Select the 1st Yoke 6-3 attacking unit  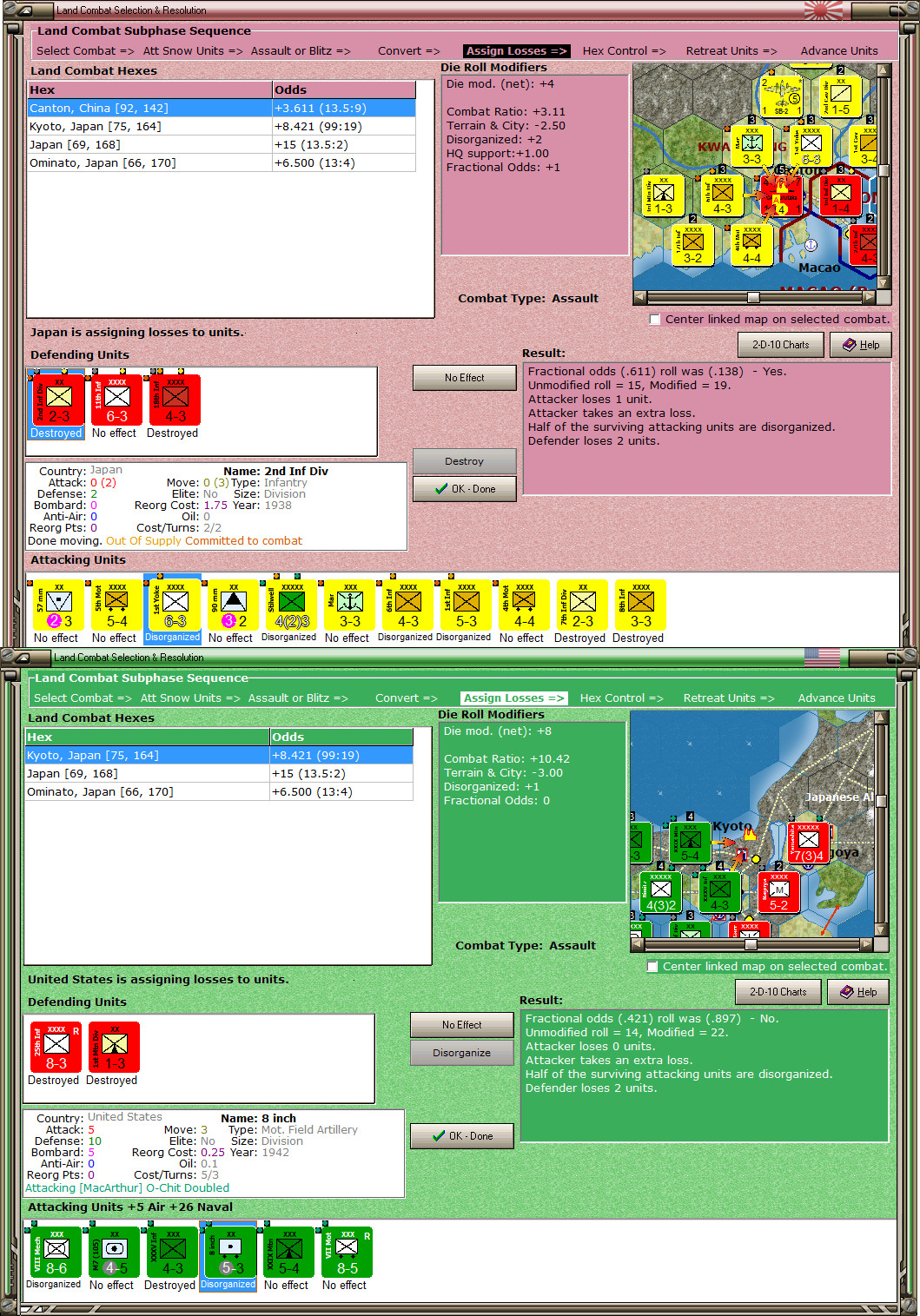pyautogui.click(x=175, y=605)
